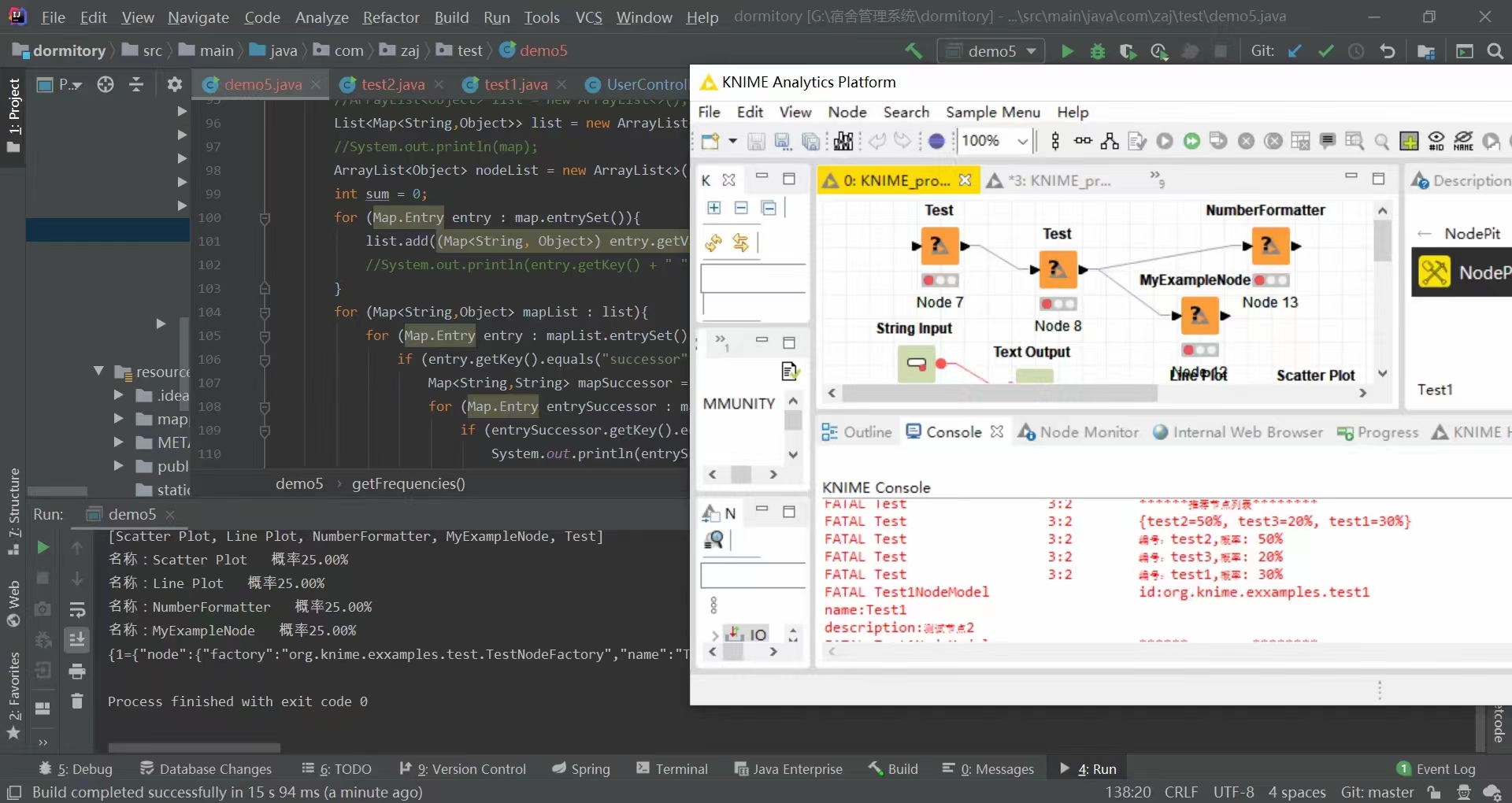Open dropdown arrow beside KNIME new icon
The image size is (1512, 803).
(x=732, y=142)
